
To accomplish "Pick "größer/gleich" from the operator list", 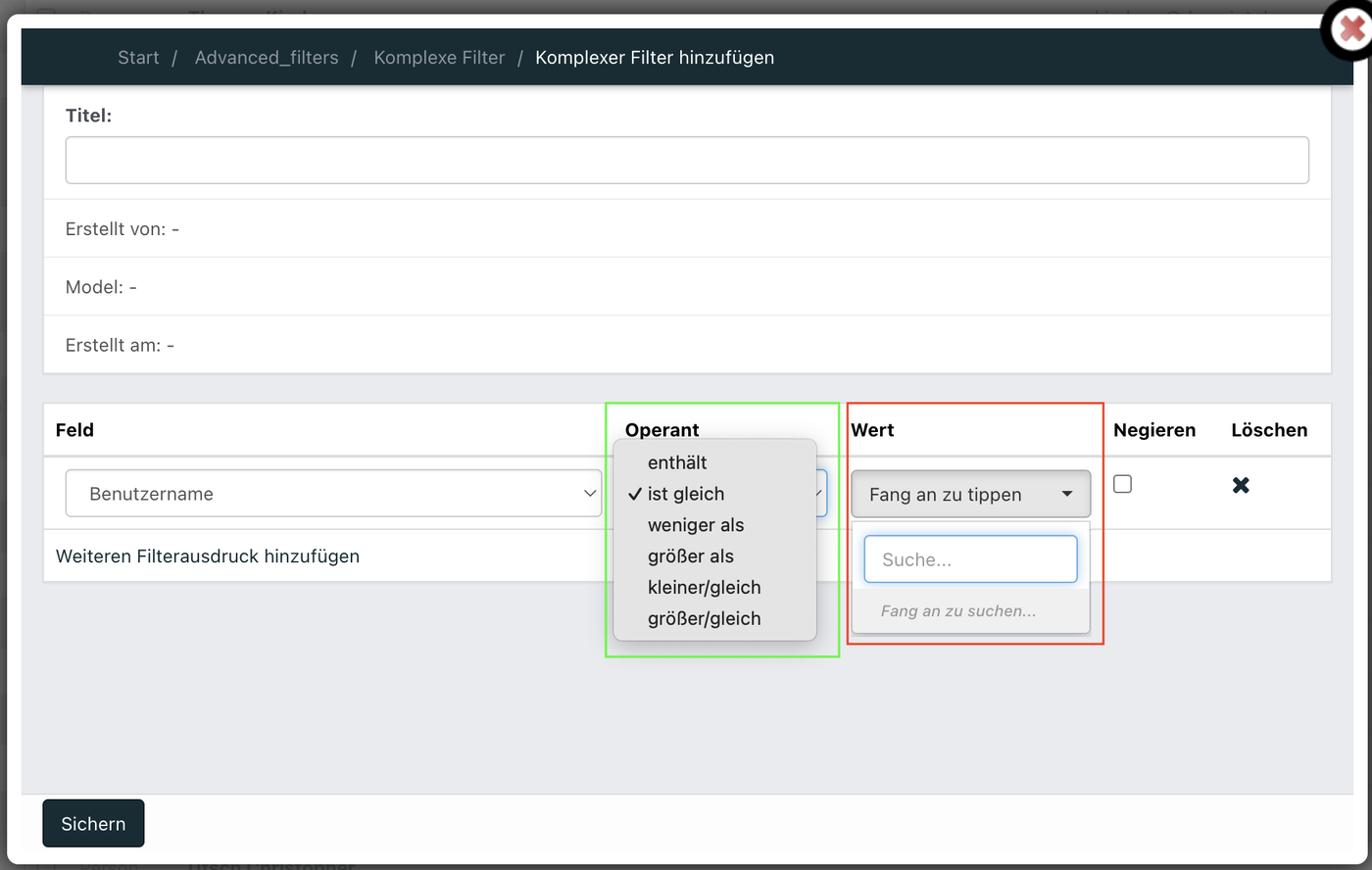I will (704, 618).
